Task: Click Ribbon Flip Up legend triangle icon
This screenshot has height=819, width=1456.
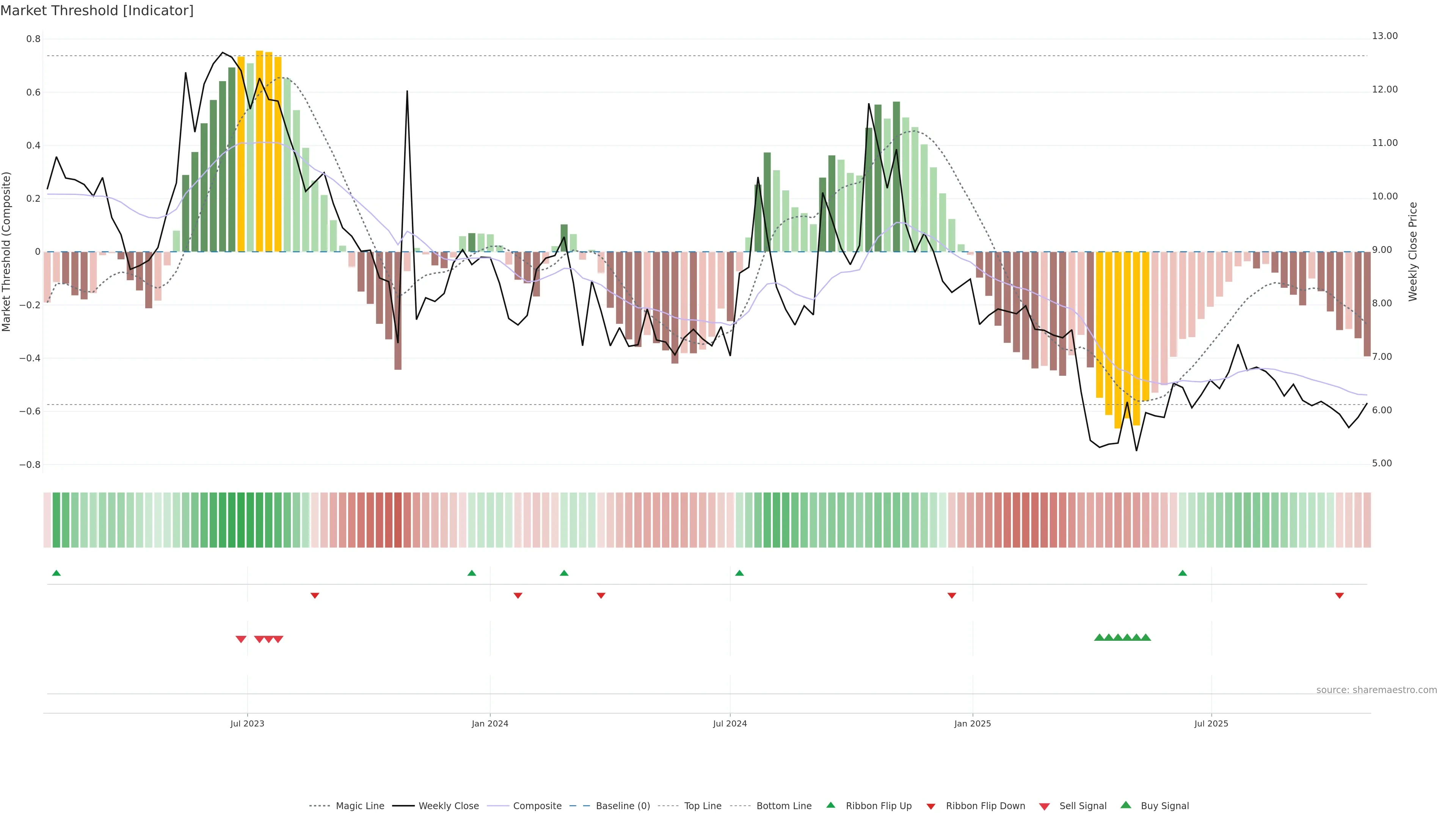Action: point(830,805)
